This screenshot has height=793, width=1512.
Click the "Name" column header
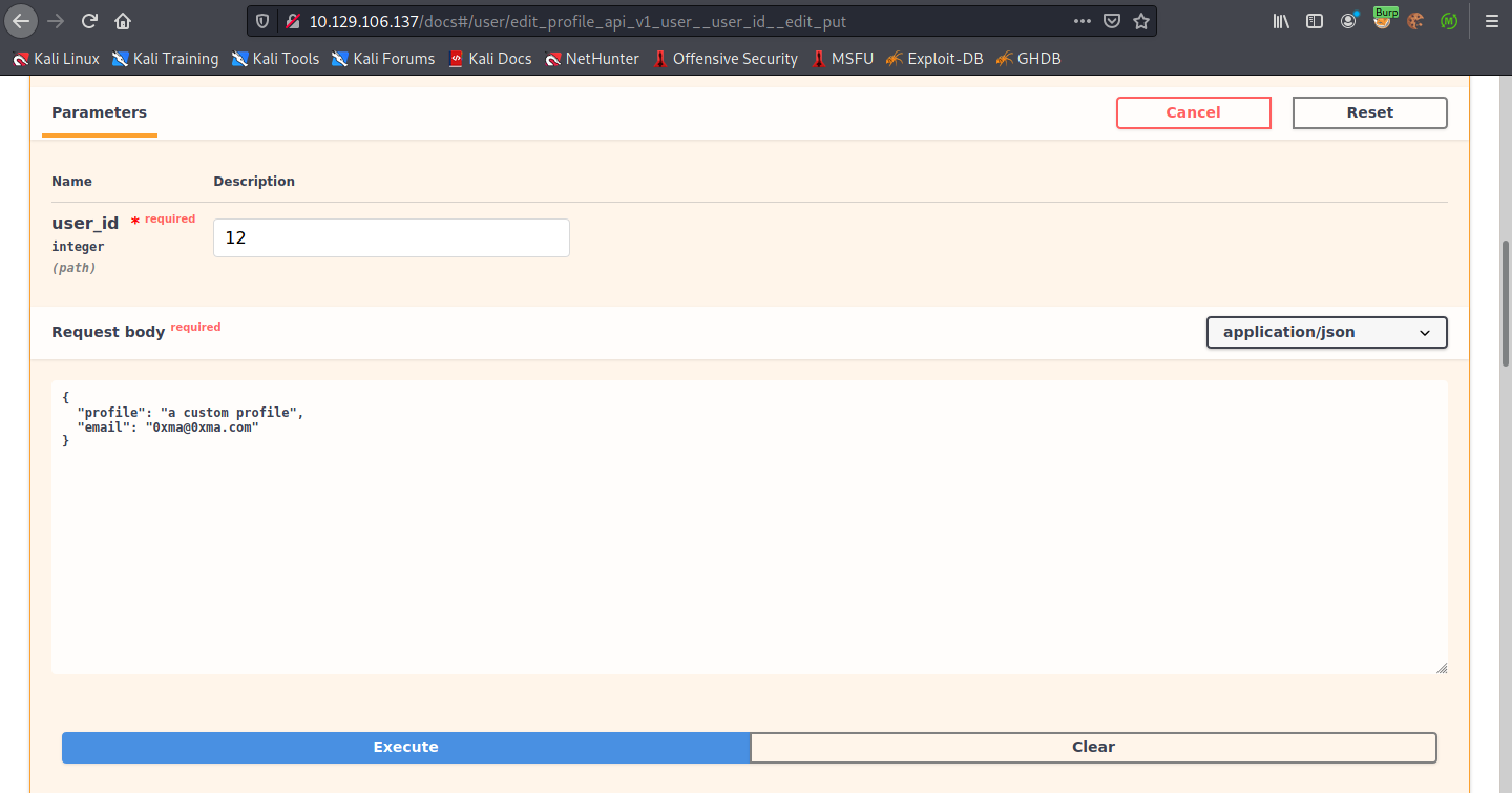coord(71,181)
